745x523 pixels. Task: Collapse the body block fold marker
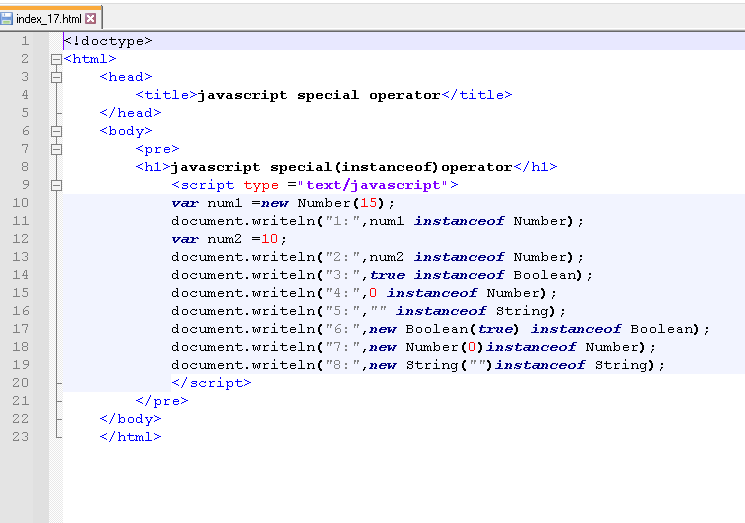tap(56, 131)
